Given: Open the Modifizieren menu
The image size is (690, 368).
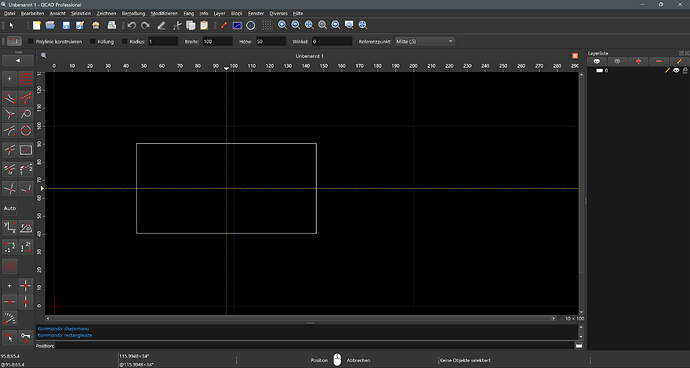Looking at the screenshot, I should pyautogui.click(x=165, y=13).
